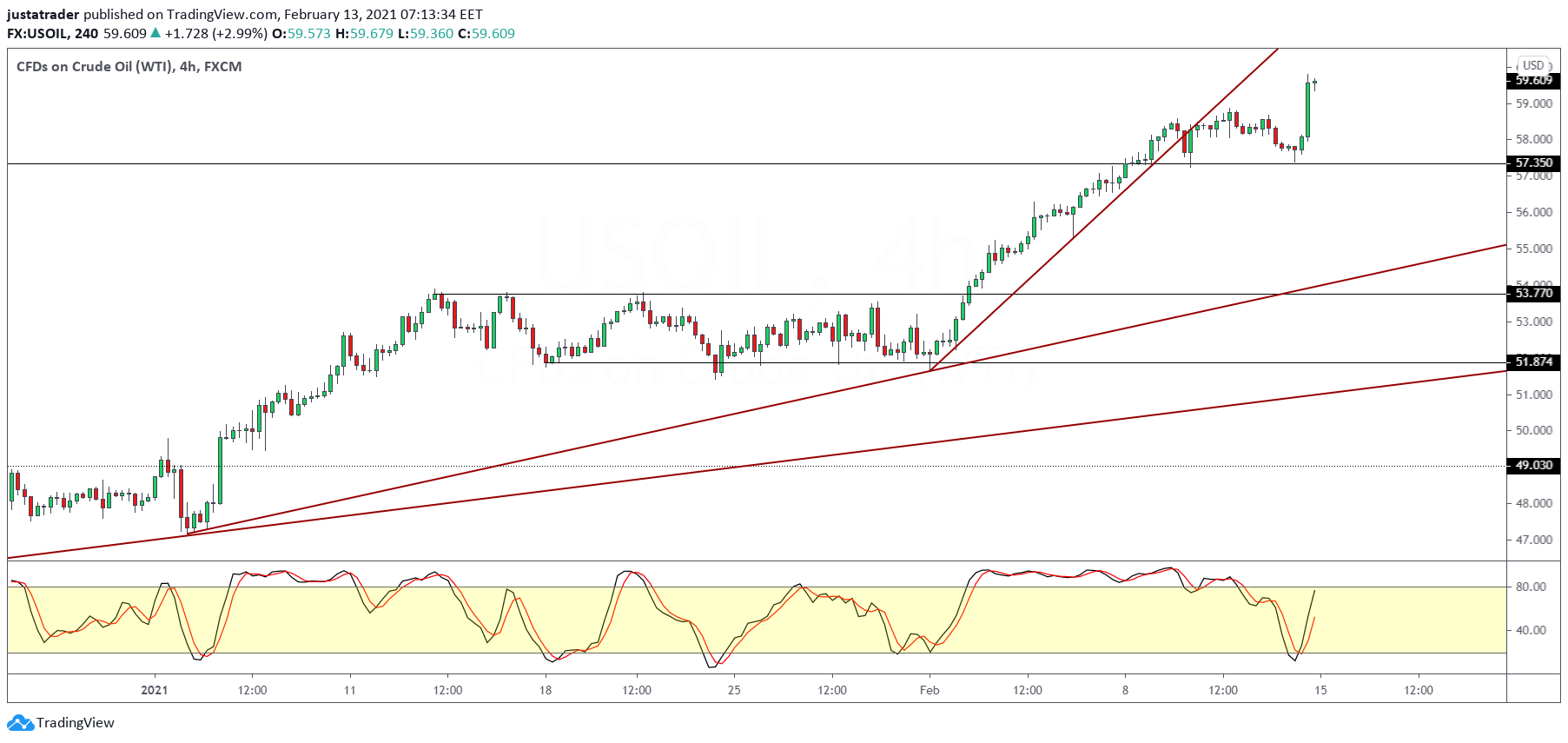The width and height of the screenshot is (1568, 743).
Task: Click the TradingView cloud logo icon
Action: 19,723
